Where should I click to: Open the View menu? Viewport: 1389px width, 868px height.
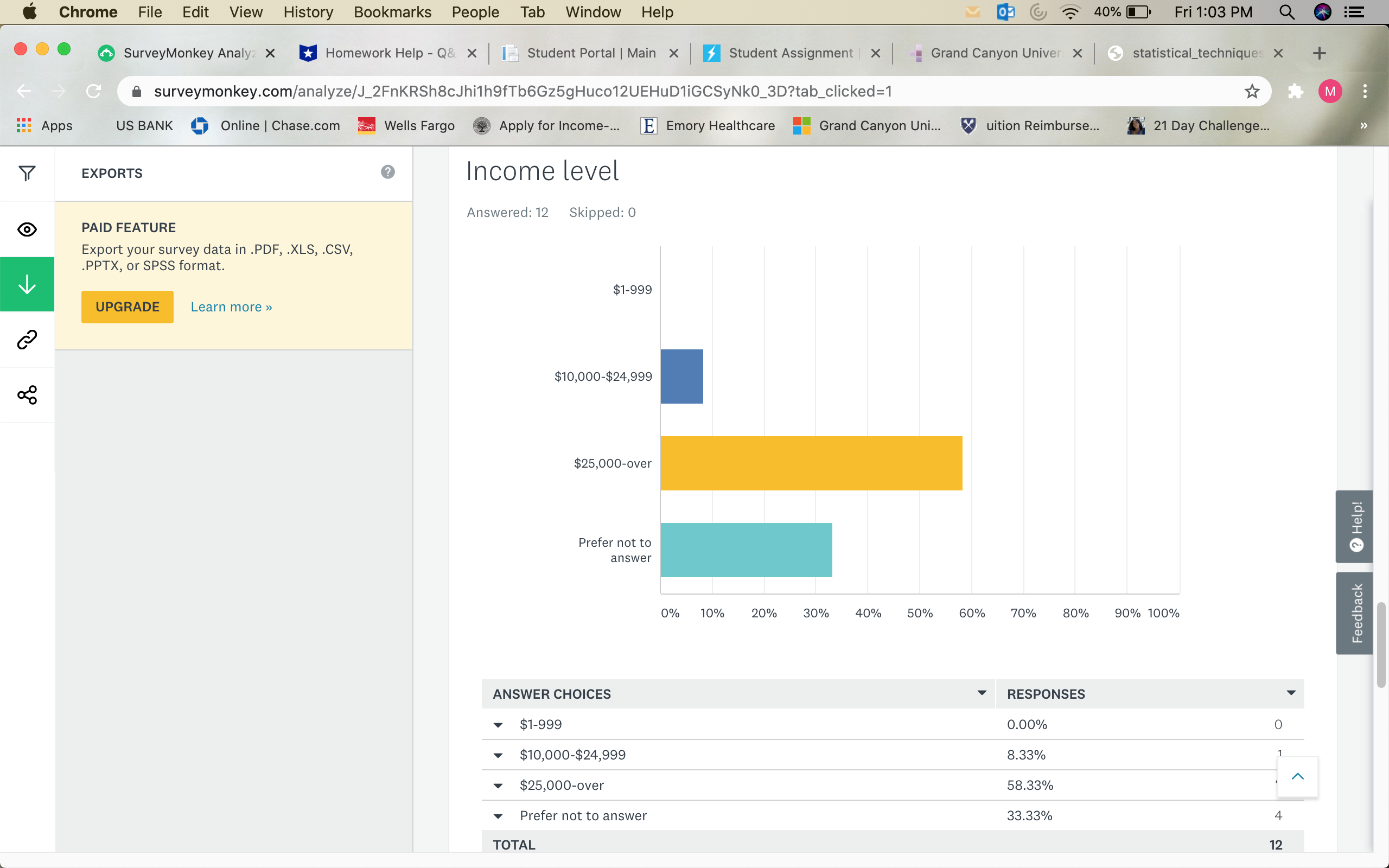[x=246, y=12]
